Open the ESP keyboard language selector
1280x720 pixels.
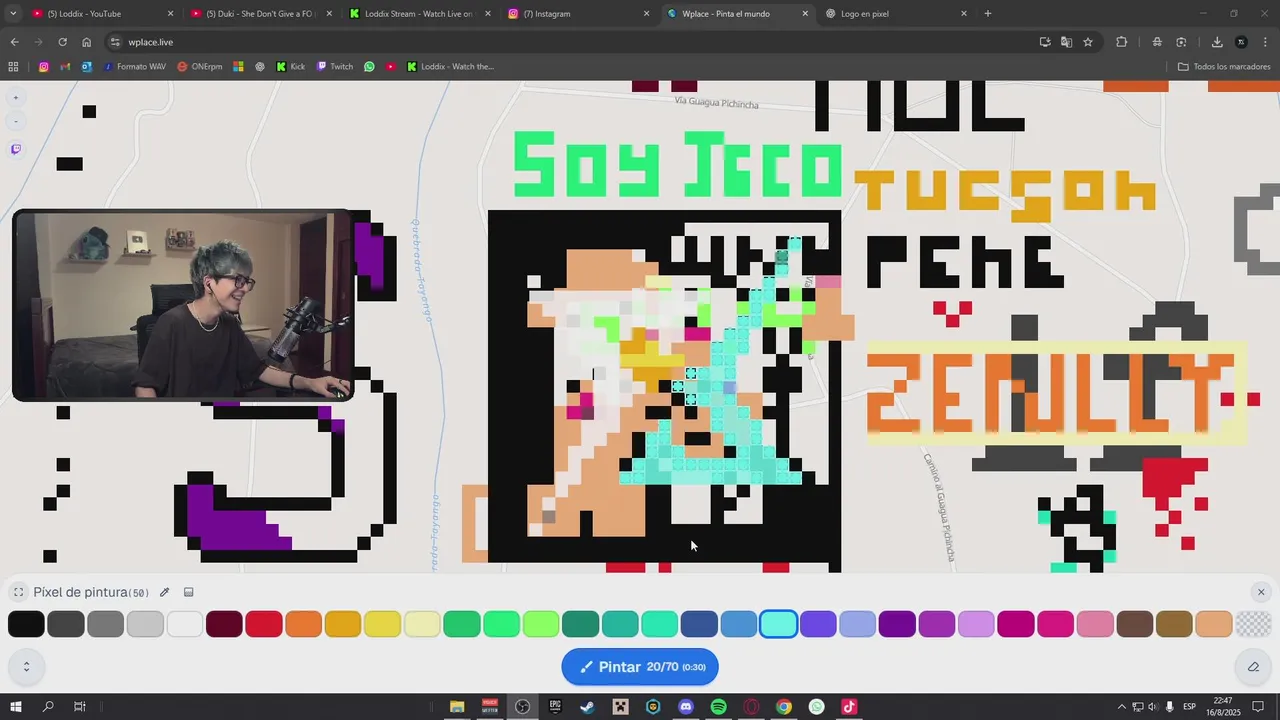tap(1190, 707)
